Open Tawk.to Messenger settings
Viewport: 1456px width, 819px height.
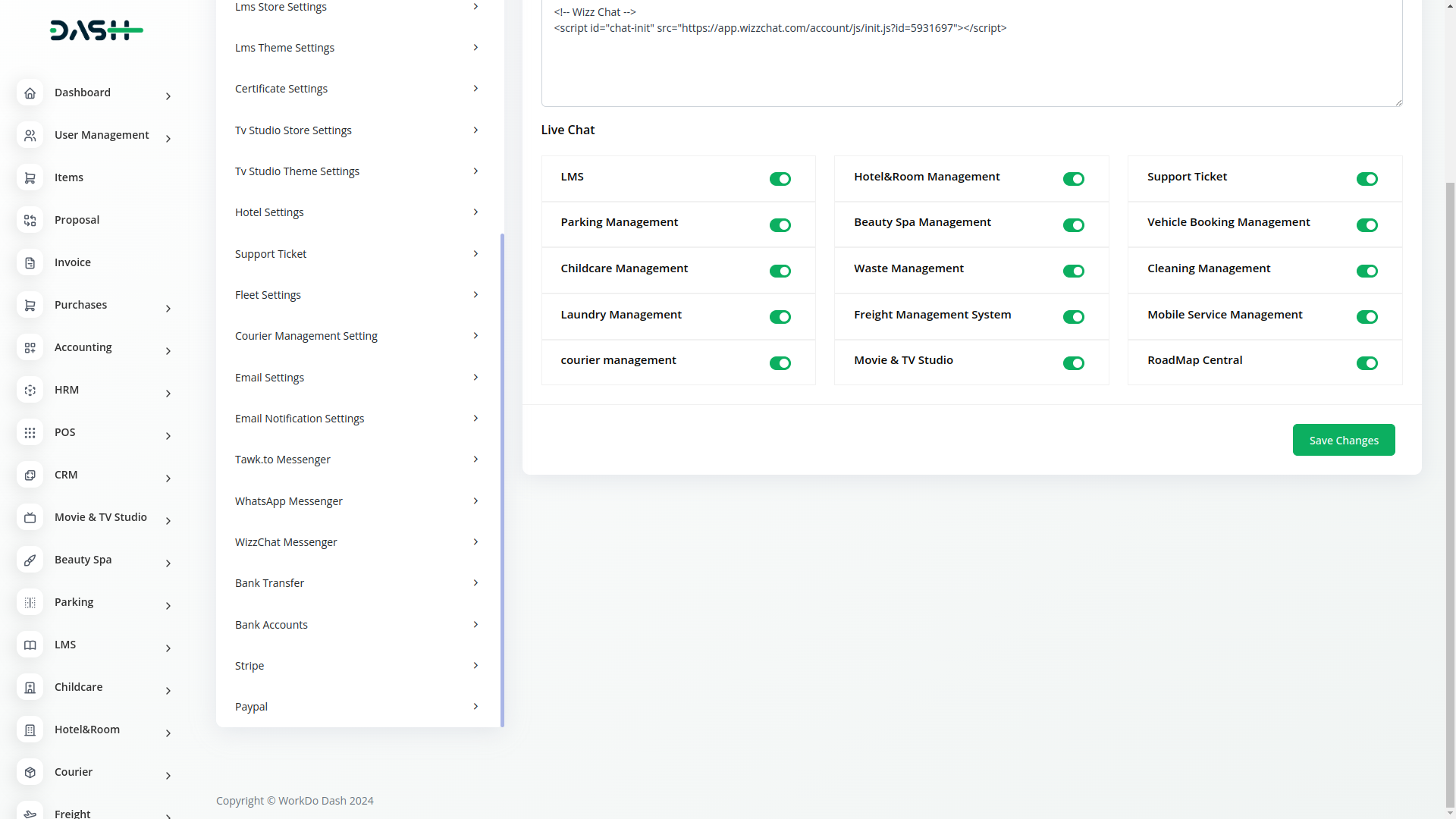click(357, 460)
